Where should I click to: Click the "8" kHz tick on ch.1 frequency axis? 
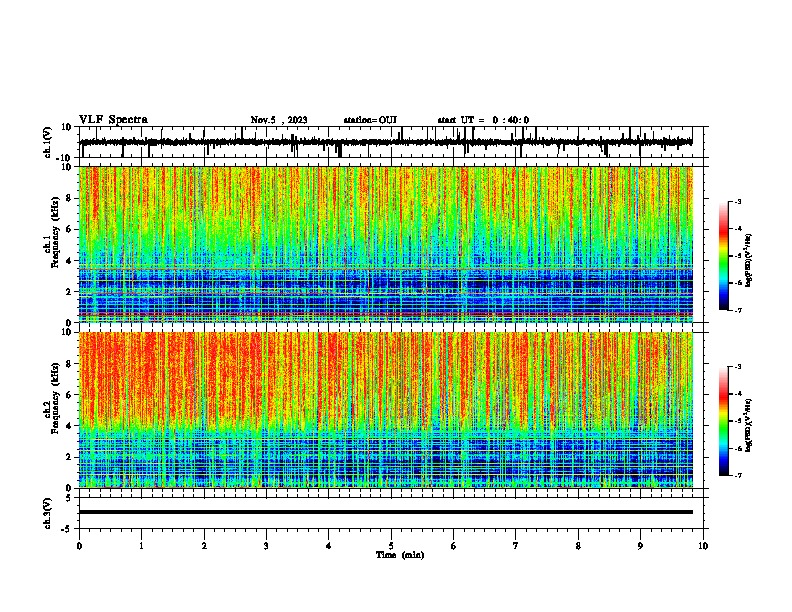(69, 198)
